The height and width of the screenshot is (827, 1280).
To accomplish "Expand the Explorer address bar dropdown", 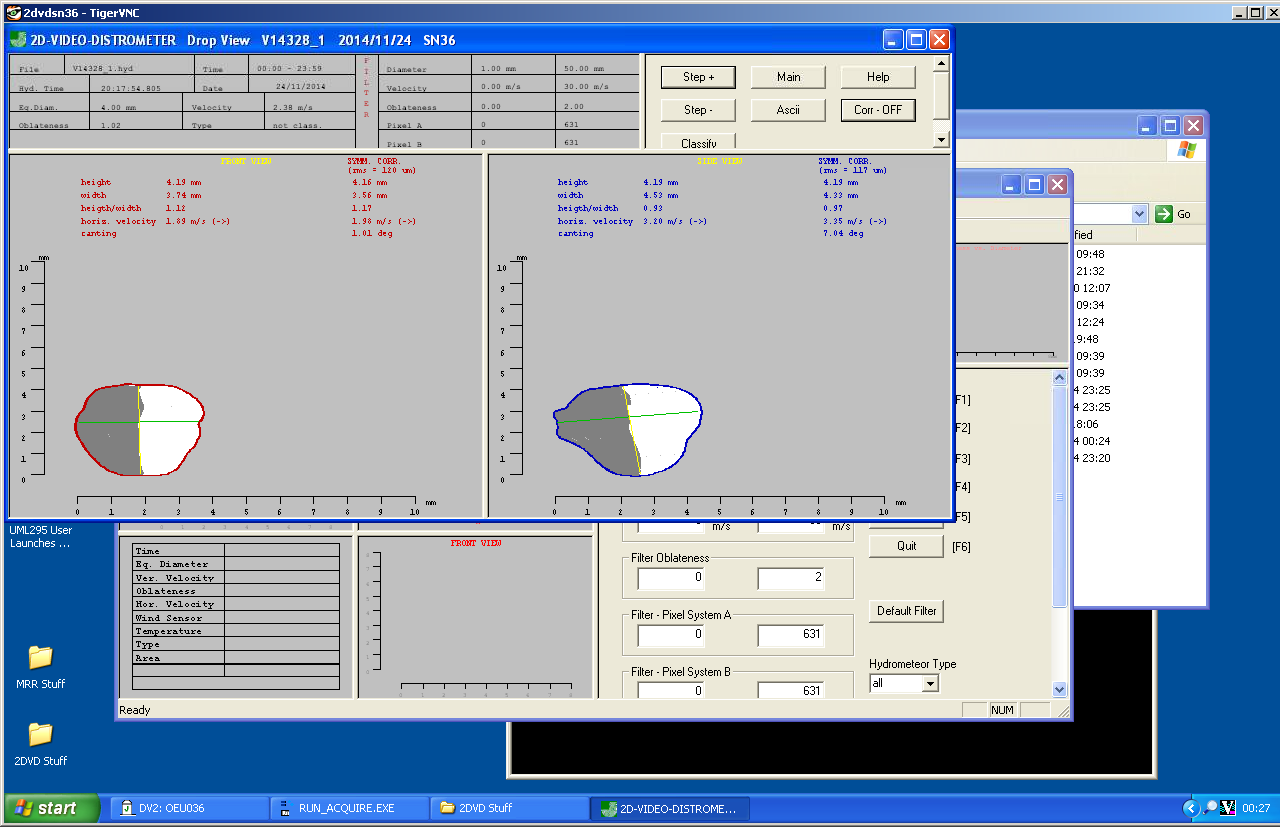I will 1138,214.
